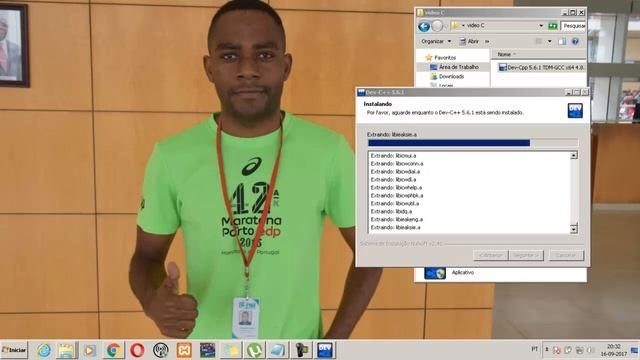The image size is (640, 360).
Task: Select log line 'Extraindo: libicwutil.a'
Action: [395, 203]
